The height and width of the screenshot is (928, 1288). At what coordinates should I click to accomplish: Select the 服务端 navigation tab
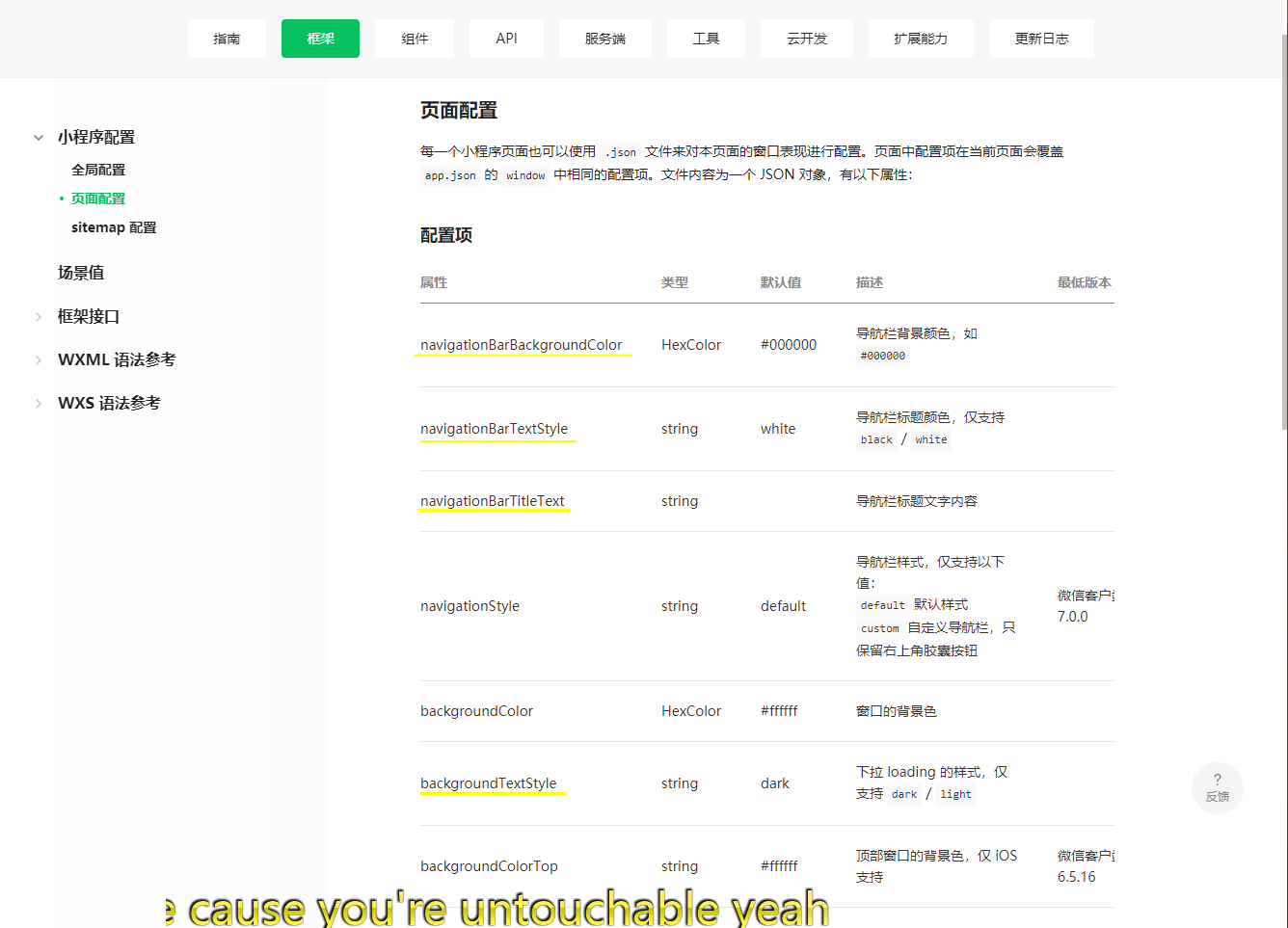(x=604, y=39)
